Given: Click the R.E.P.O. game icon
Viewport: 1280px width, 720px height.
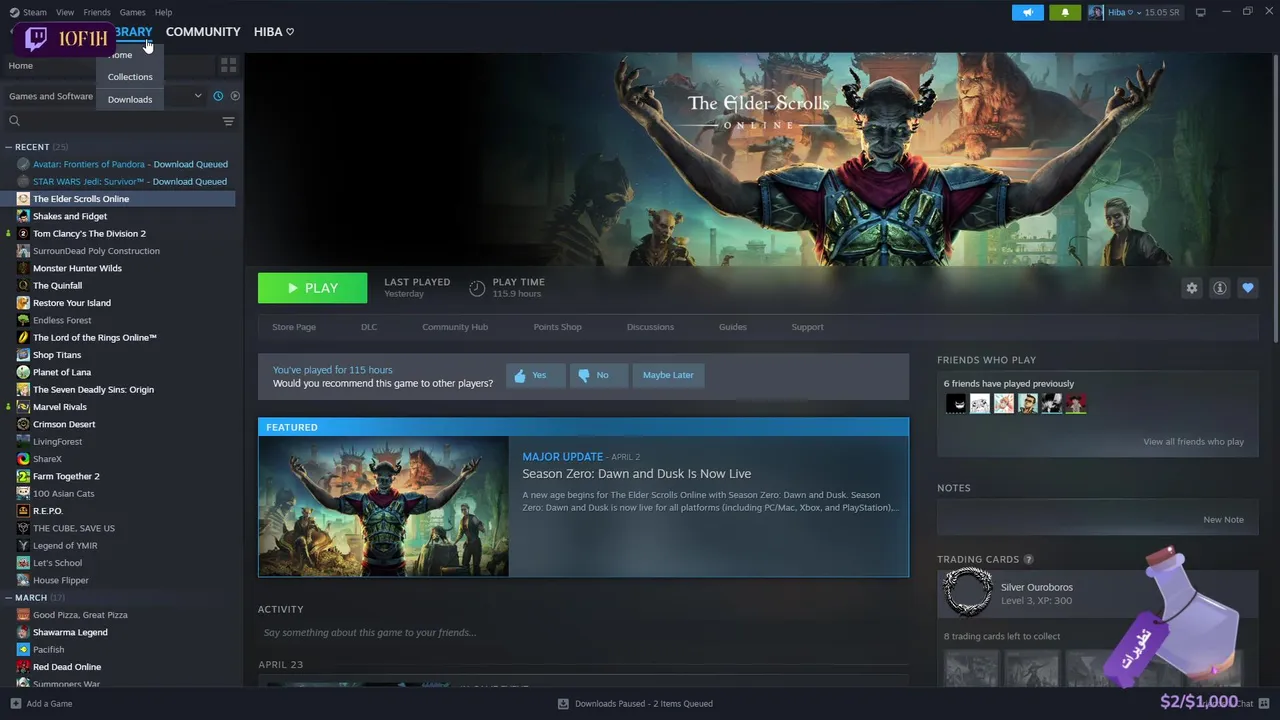Looking at the screenshot, I should coord(23,511).
